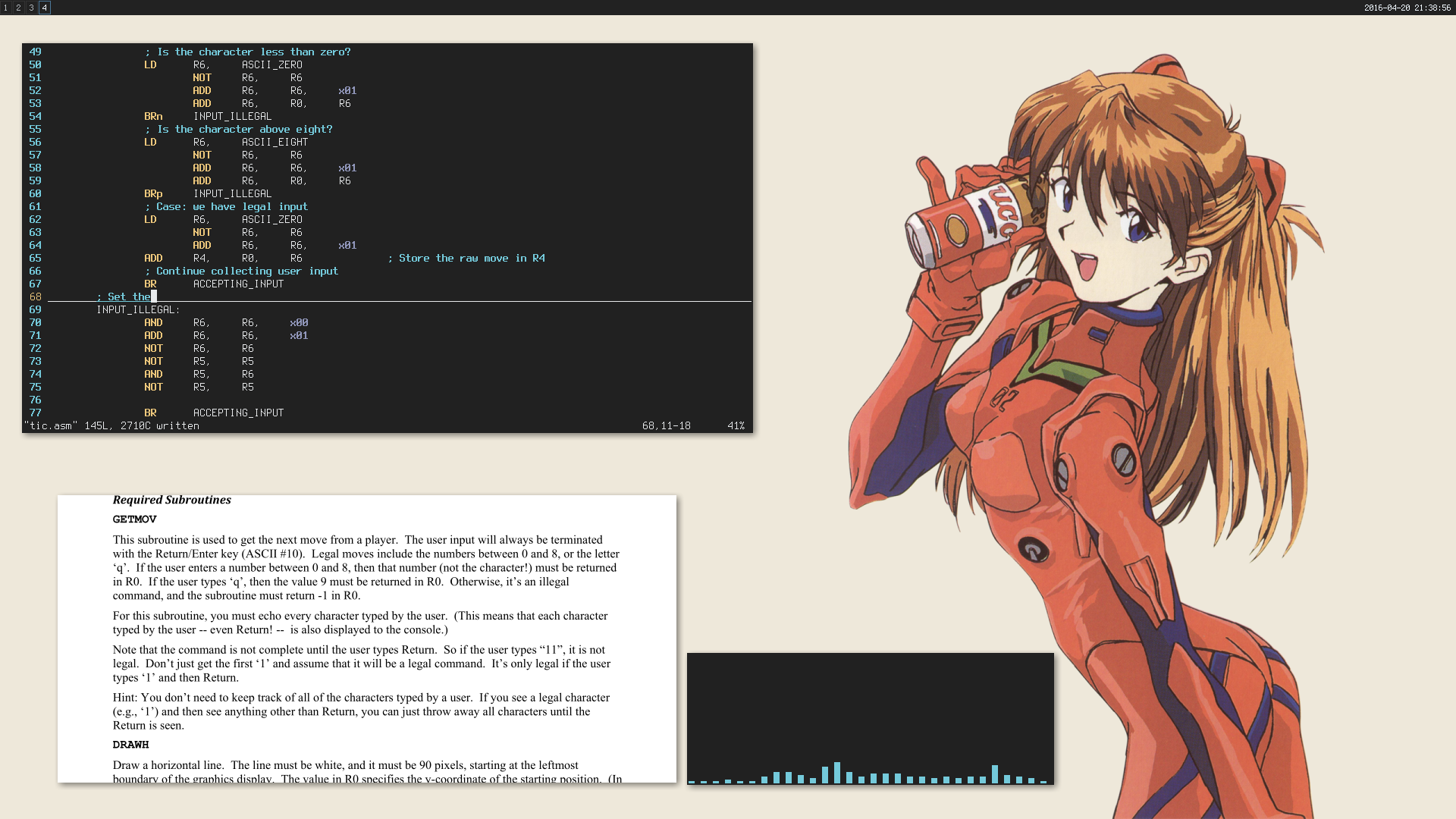The image size is (1456, 819).
Task: Switch to workspace 1
Action: [x=5, y=8]
